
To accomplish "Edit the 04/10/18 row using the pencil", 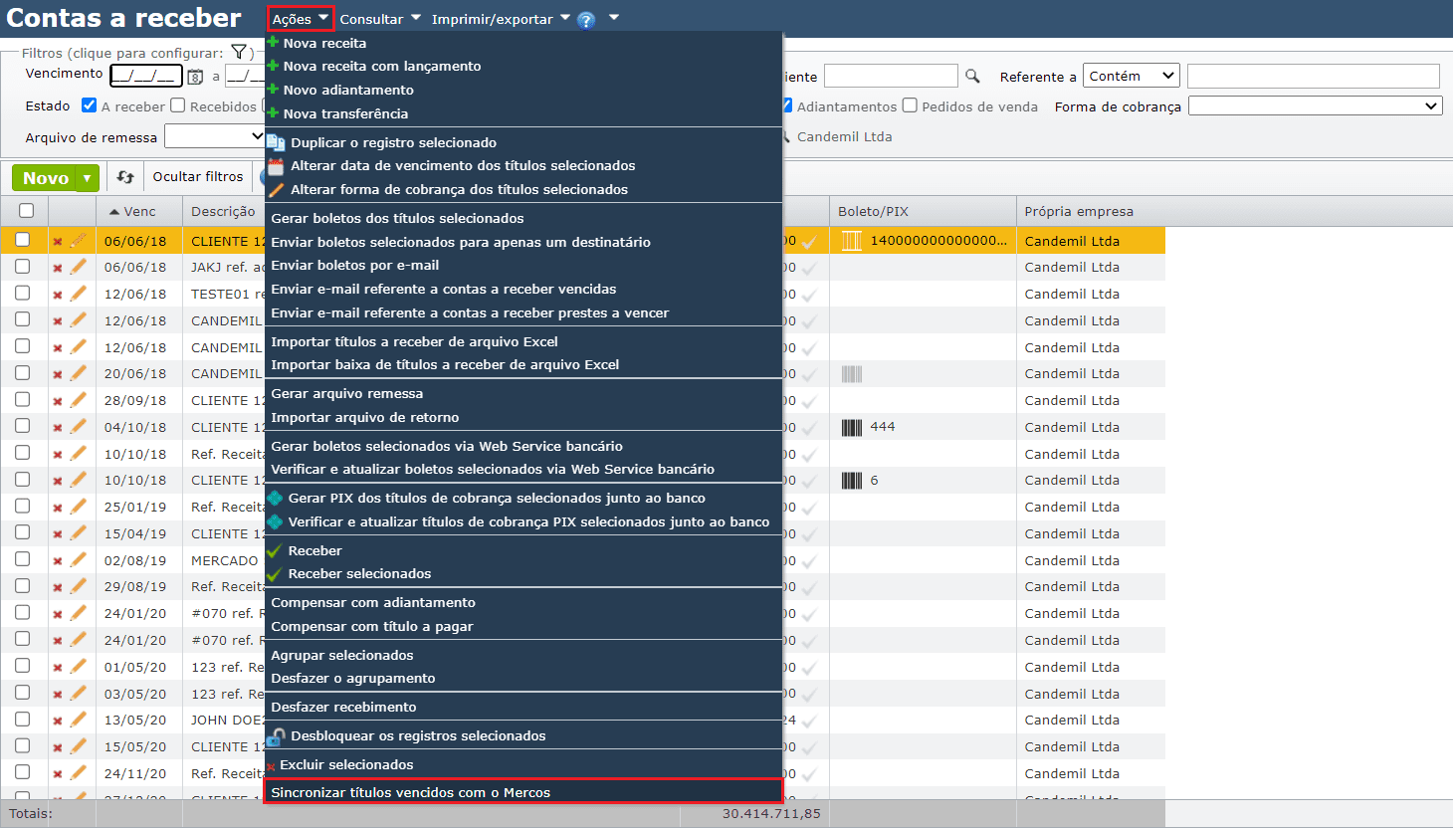I will 79,427.
